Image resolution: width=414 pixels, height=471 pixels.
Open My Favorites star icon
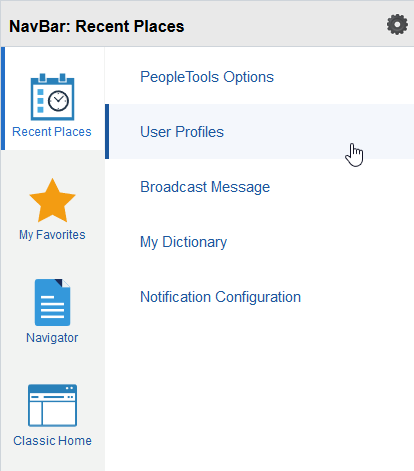tap(52, 200)
